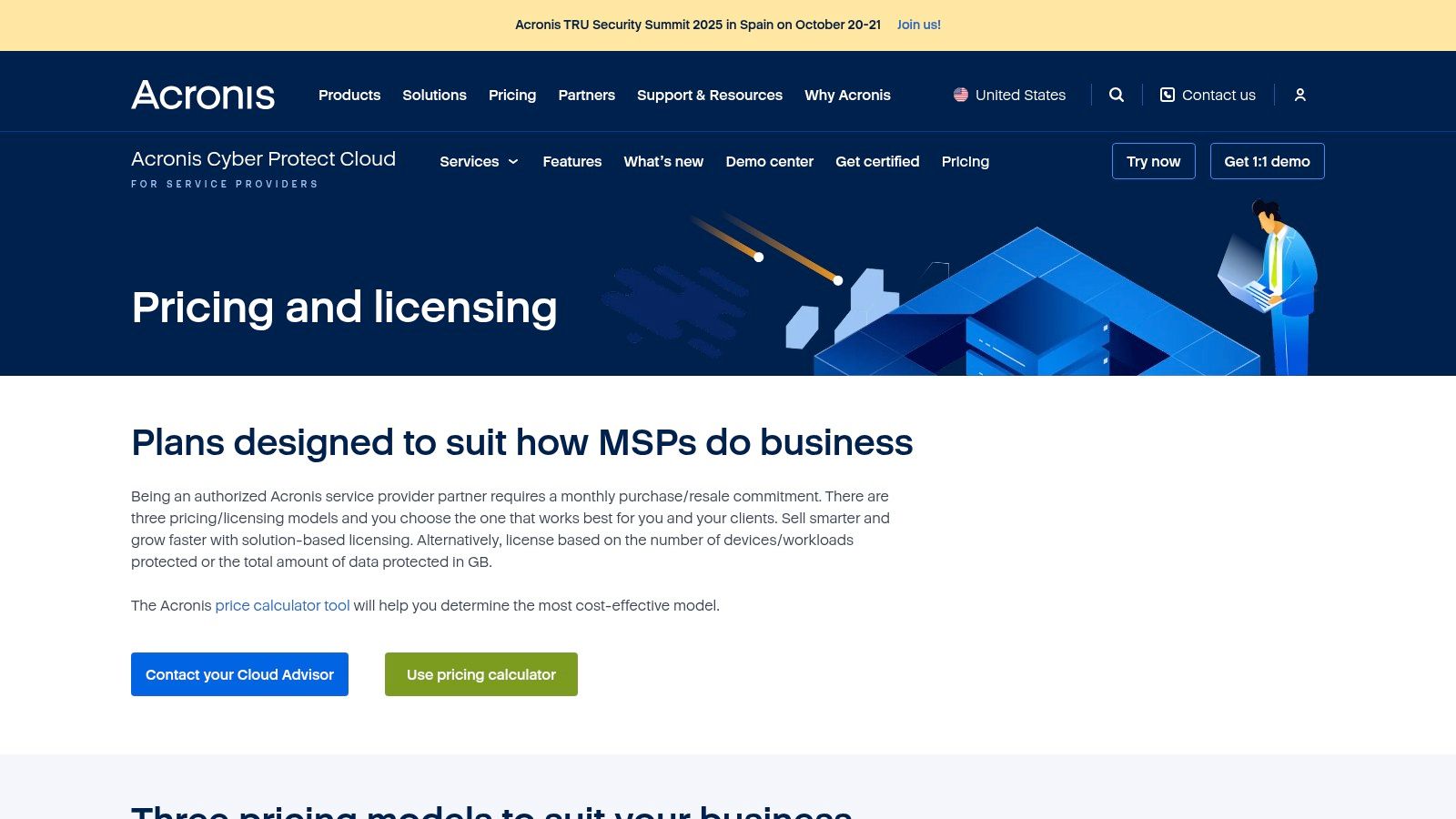
Task: Expand the Services dropdown chevron
Action: coord(513,162)
